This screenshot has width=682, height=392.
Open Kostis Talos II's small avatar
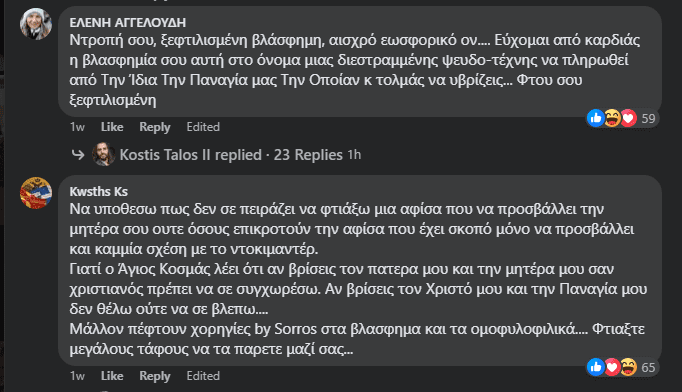[104, 154]
